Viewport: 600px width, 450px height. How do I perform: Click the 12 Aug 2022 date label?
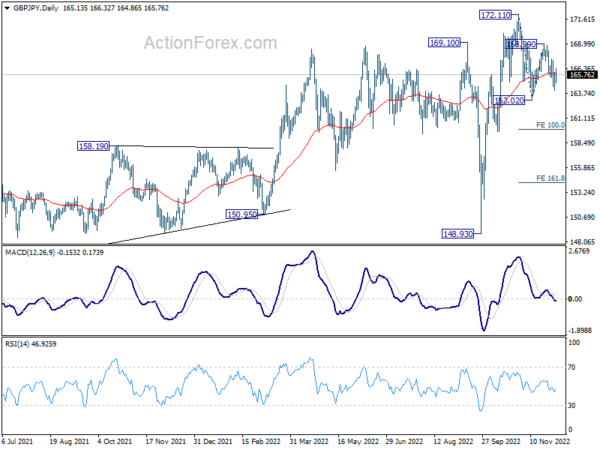[x=453, y=441]
